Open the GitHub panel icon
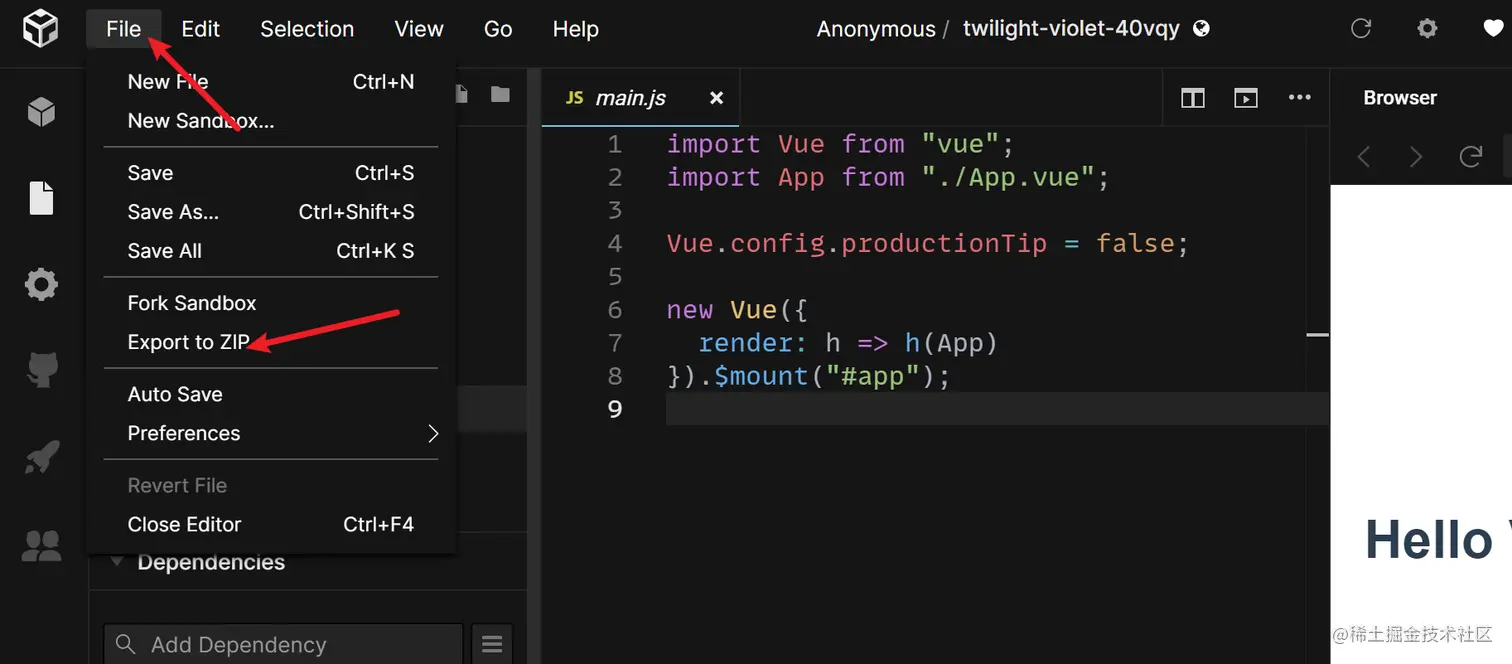 [41, 371]
